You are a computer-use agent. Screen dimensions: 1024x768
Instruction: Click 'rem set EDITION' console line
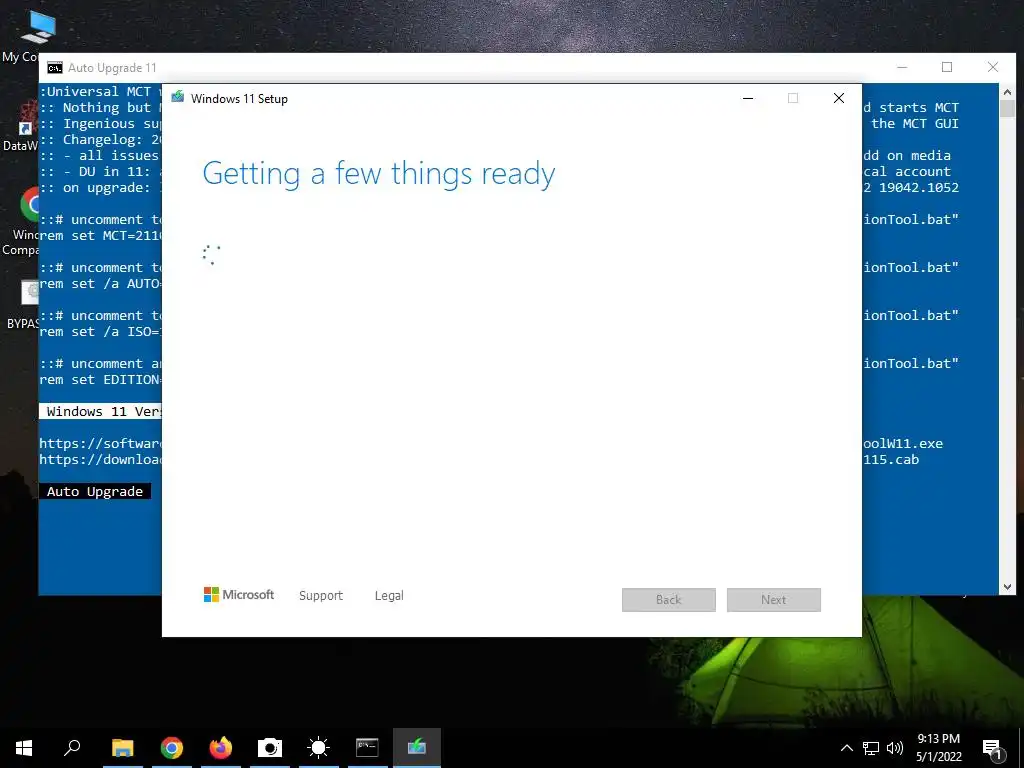point(100,379)
